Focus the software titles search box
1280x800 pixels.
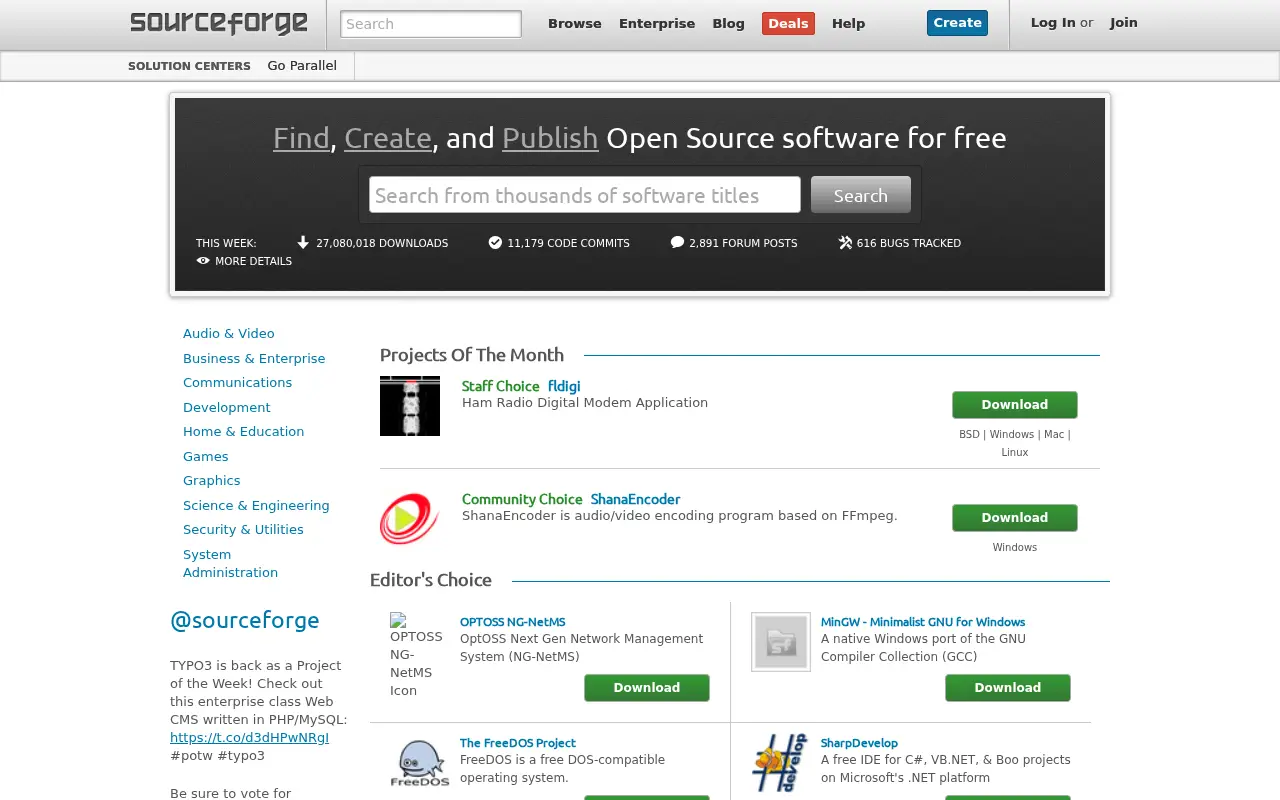click(585, 195)
